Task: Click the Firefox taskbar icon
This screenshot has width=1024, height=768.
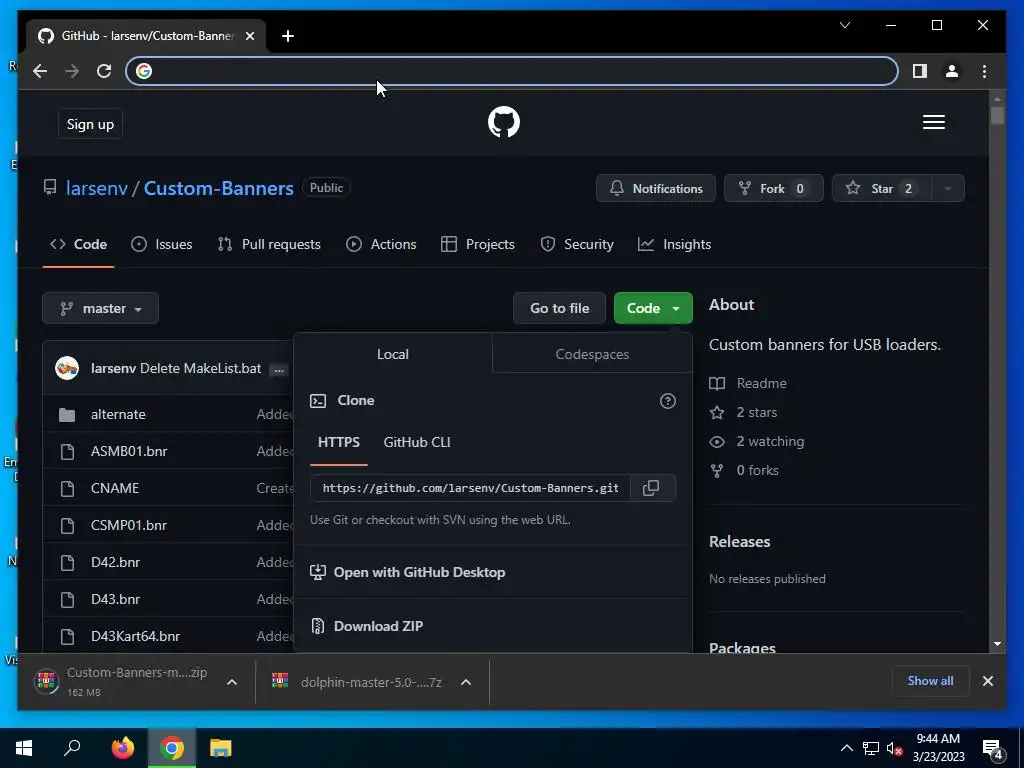Action: click(123, 748)
